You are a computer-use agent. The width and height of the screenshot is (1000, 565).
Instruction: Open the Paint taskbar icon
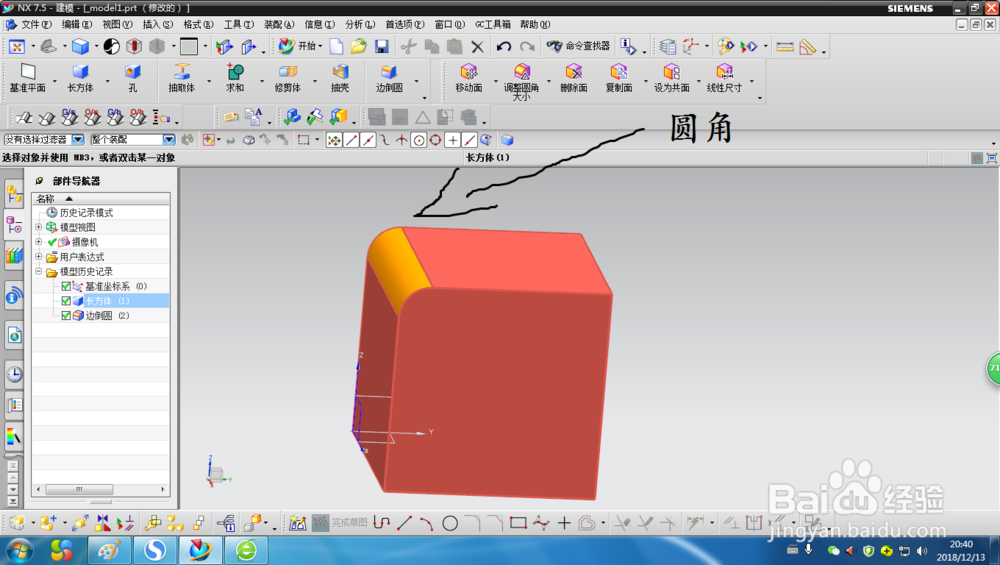click(108, 550)
